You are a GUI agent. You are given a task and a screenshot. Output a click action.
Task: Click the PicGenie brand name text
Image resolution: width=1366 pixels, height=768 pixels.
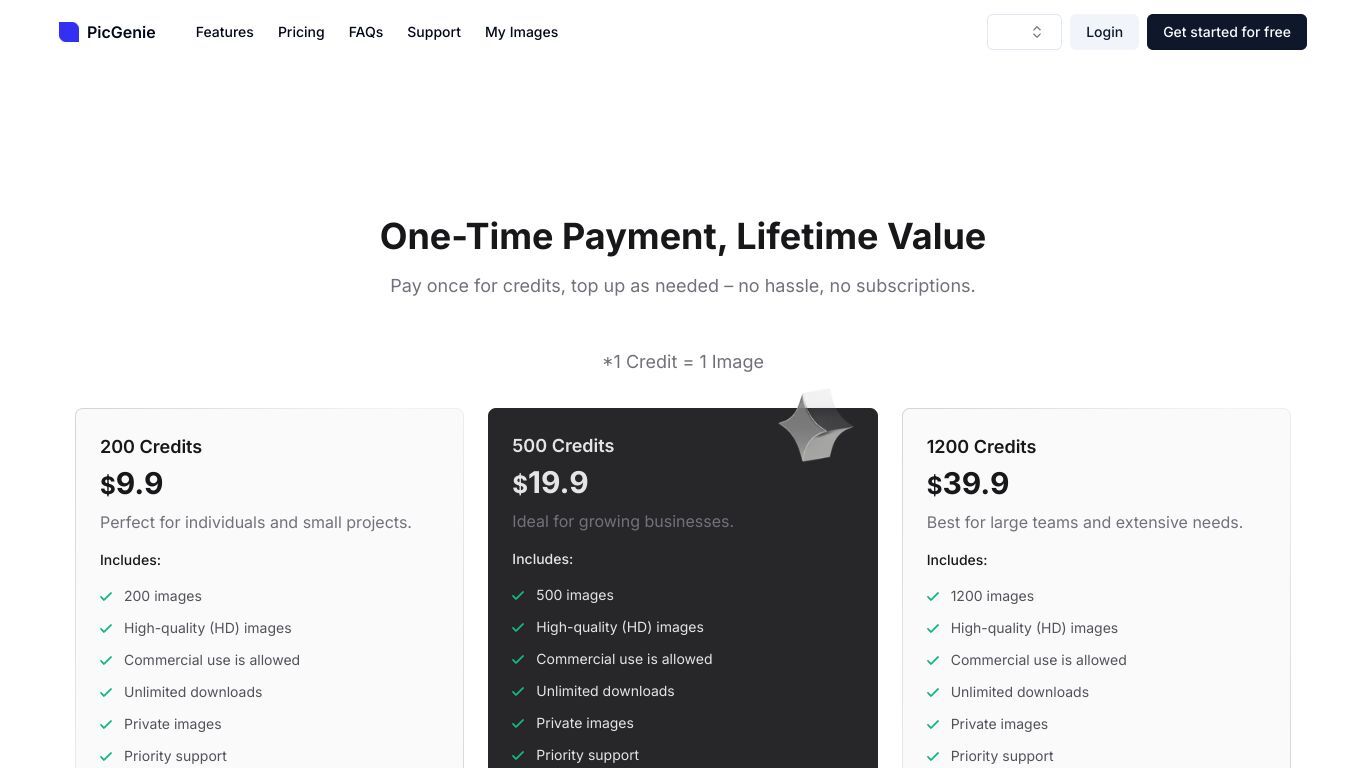pyautogui.click(x=121, y=32)
